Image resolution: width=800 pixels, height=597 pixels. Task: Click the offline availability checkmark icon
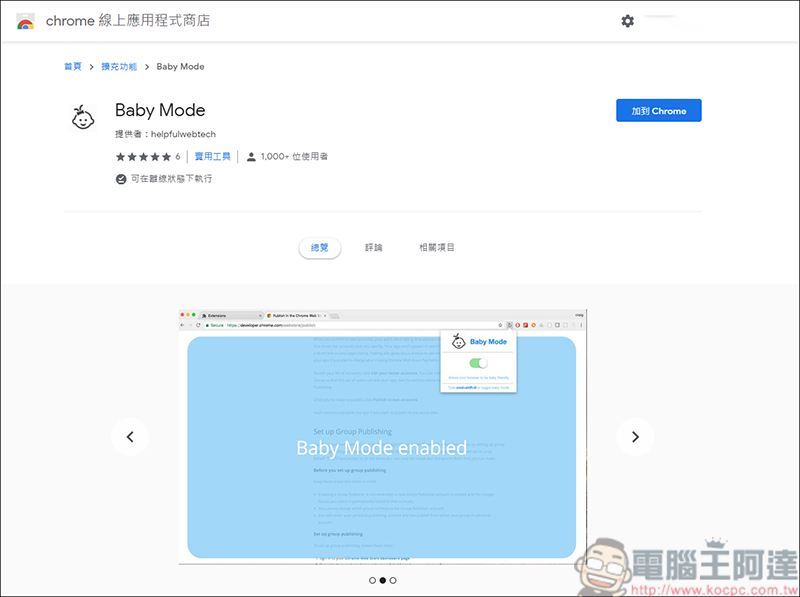121,179
